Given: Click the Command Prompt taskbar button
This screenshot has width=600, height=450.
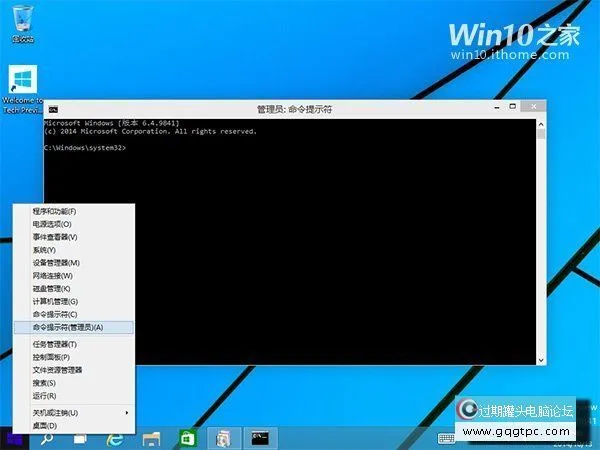Looking at the screenshot, I should tap(262, 438).
